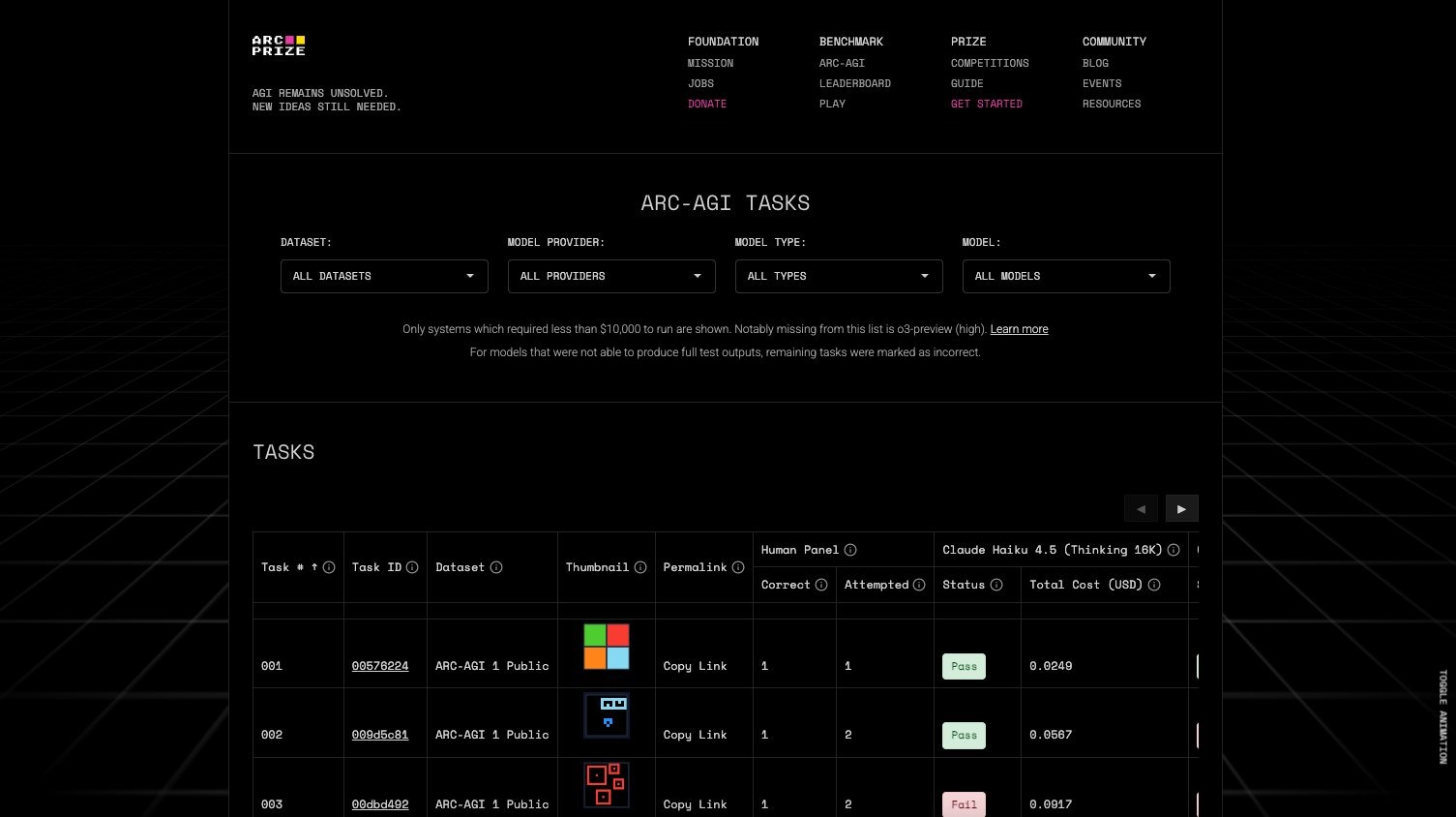Screen dimensions: 1456x817
Task: Open the Blog page
Action: (x=1095, y=63)
